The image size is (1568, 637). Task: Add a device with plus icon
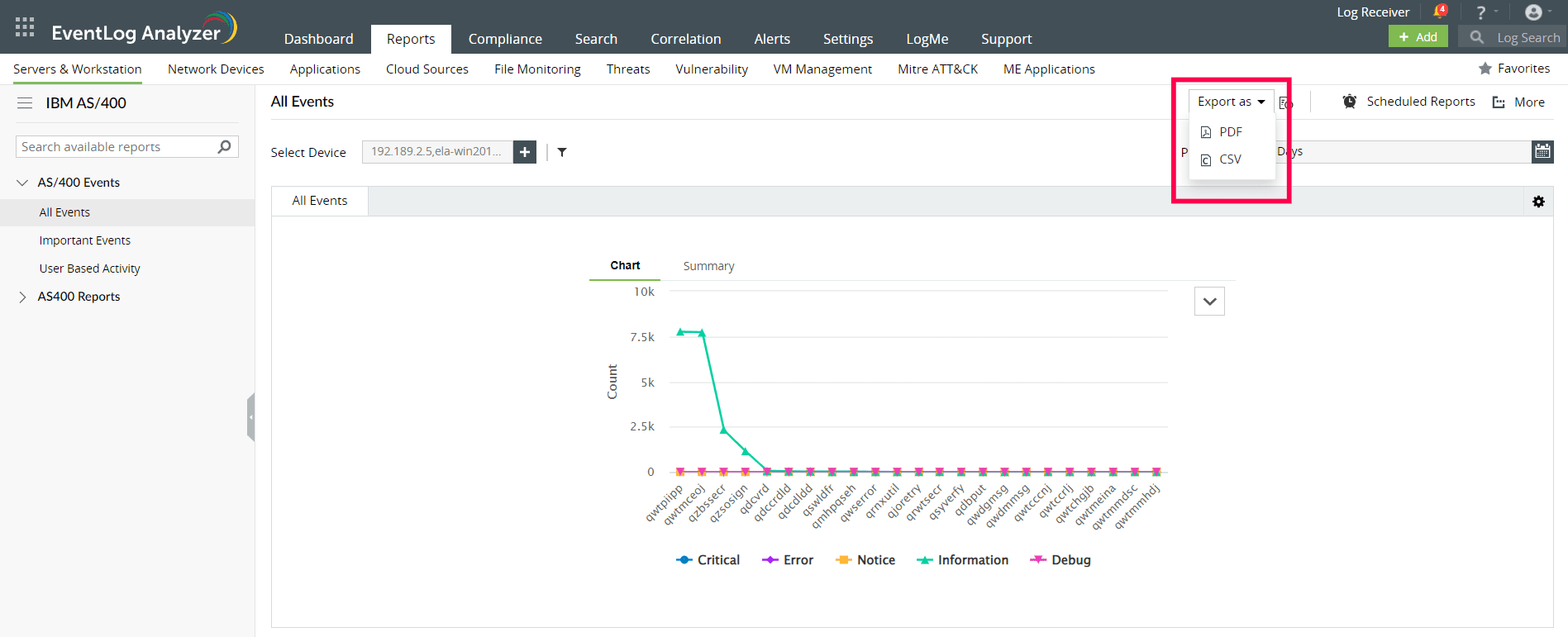(x=525, y=152)
